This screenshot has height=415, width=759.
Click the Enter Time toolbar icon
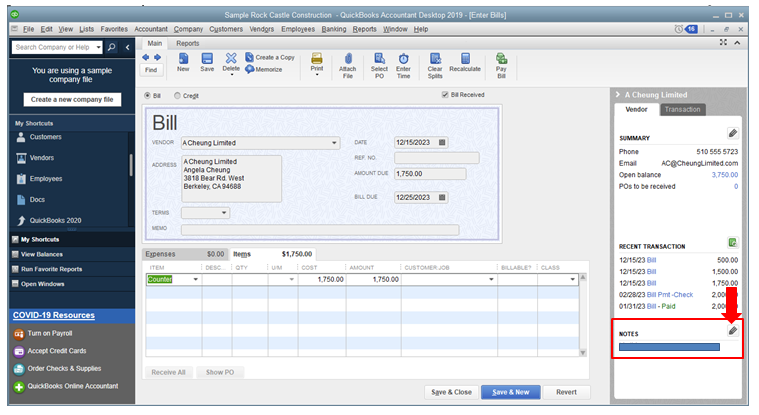click(403, 64)
